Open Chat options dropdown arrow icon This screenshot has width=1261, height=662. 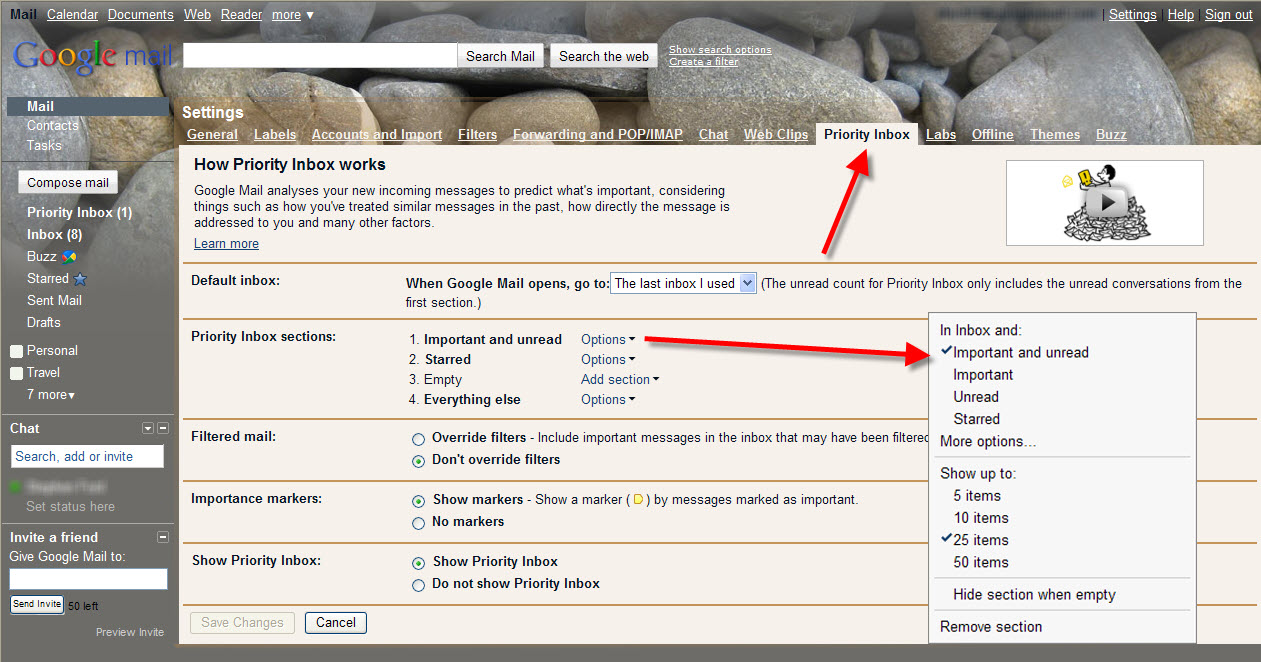coord(148,428)
